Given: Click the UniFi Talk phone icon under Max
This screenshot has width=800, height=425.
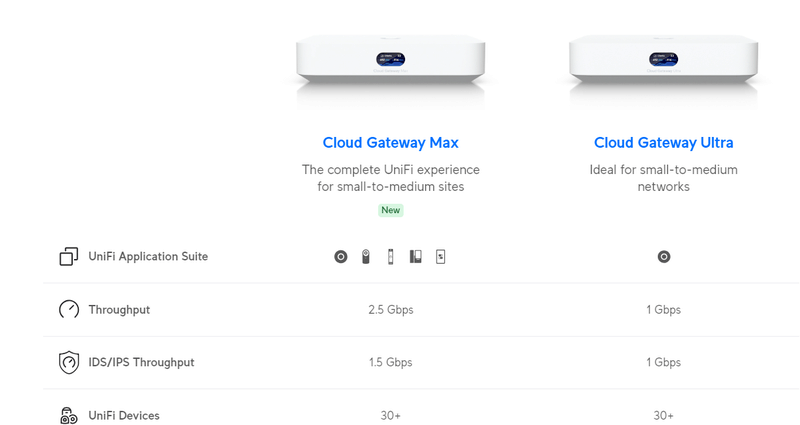Looking at the screenshot, I should click(416, 257).
